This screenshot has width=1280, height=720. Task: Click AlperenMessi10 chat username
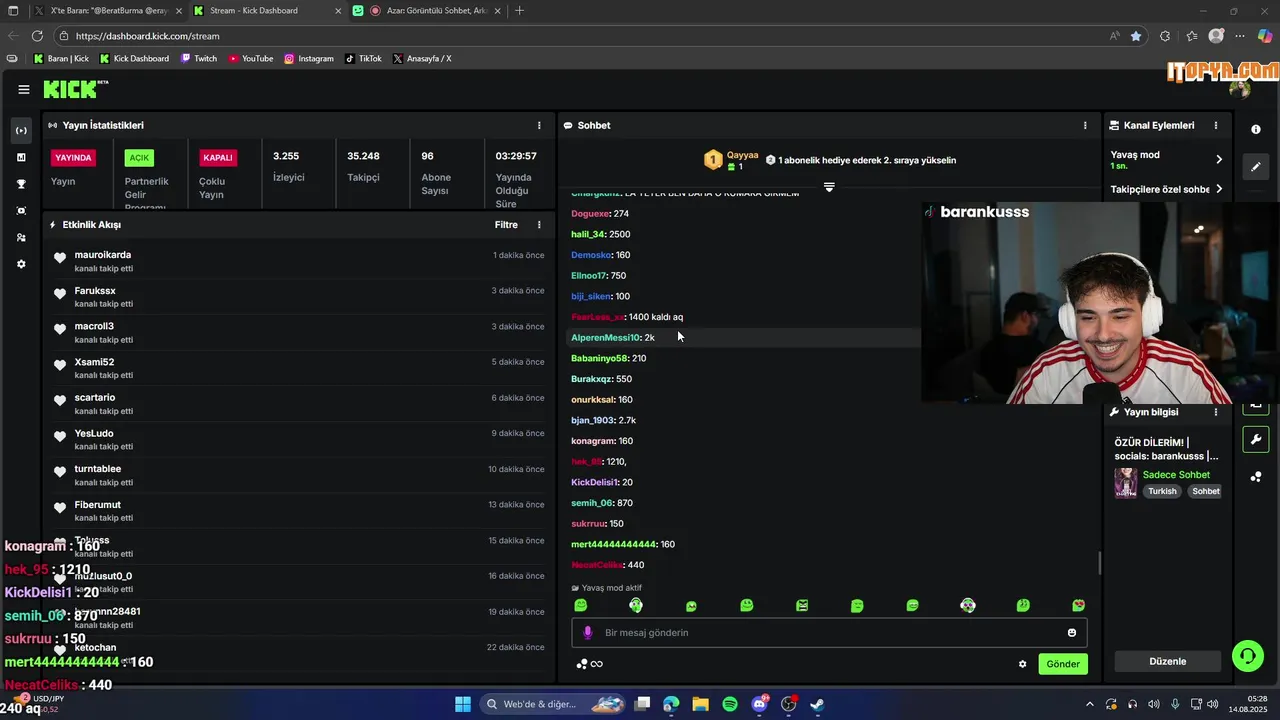[605, 338]
